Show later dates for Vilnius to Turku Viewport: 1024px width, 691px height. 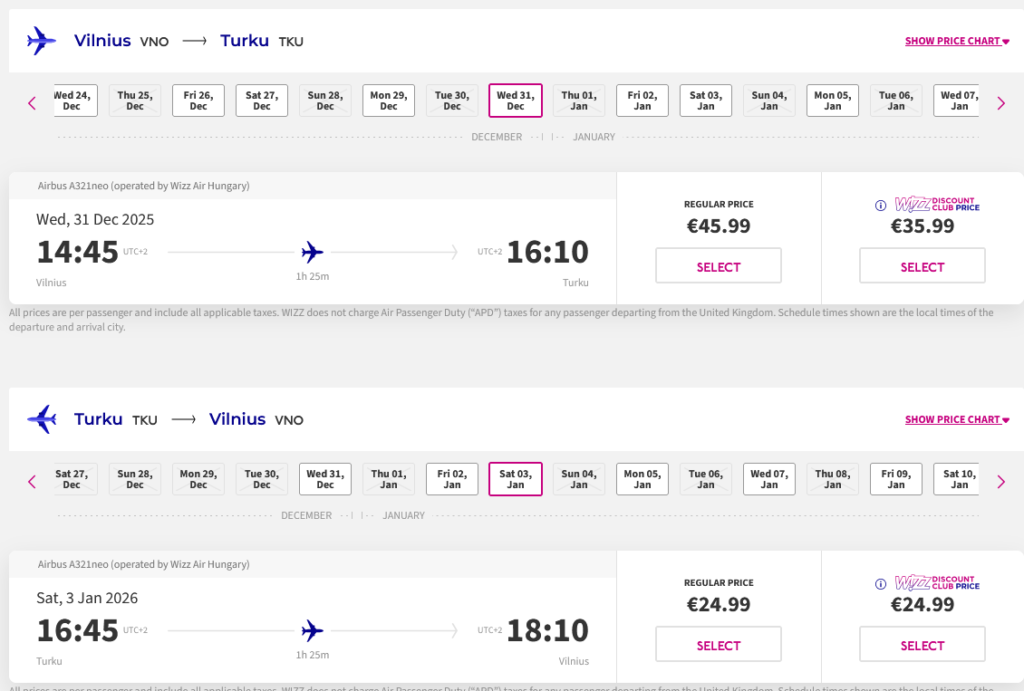point(1001,102)
